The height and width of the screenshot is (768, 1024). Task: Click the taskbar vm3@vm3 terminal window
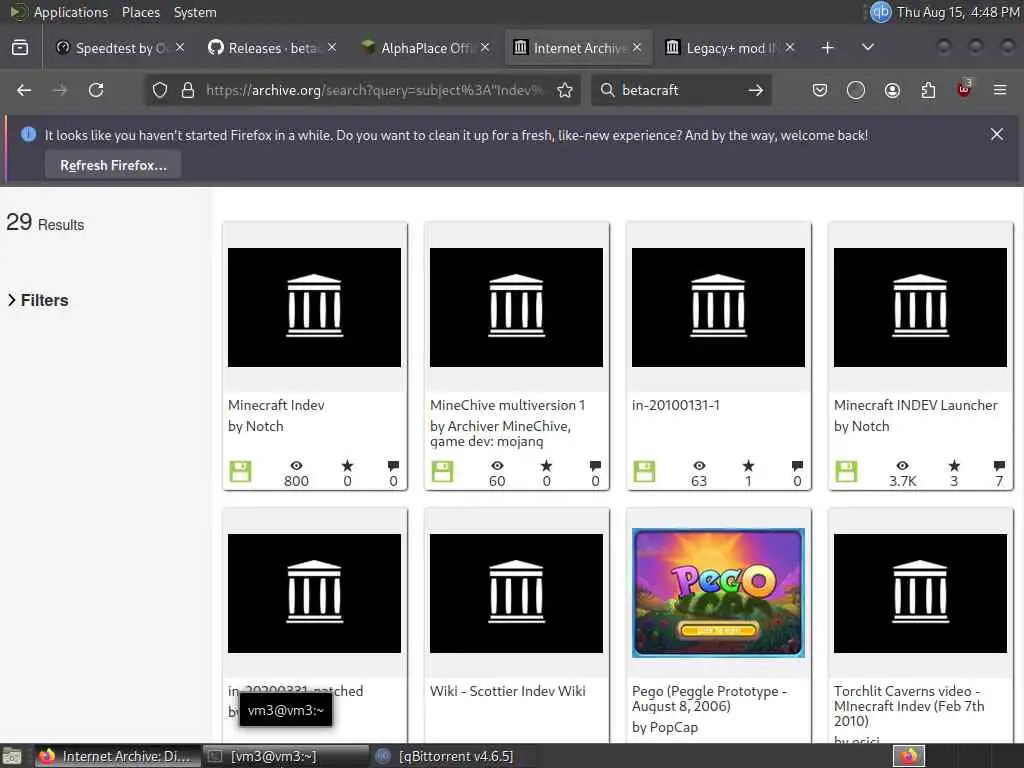(286, 756)
